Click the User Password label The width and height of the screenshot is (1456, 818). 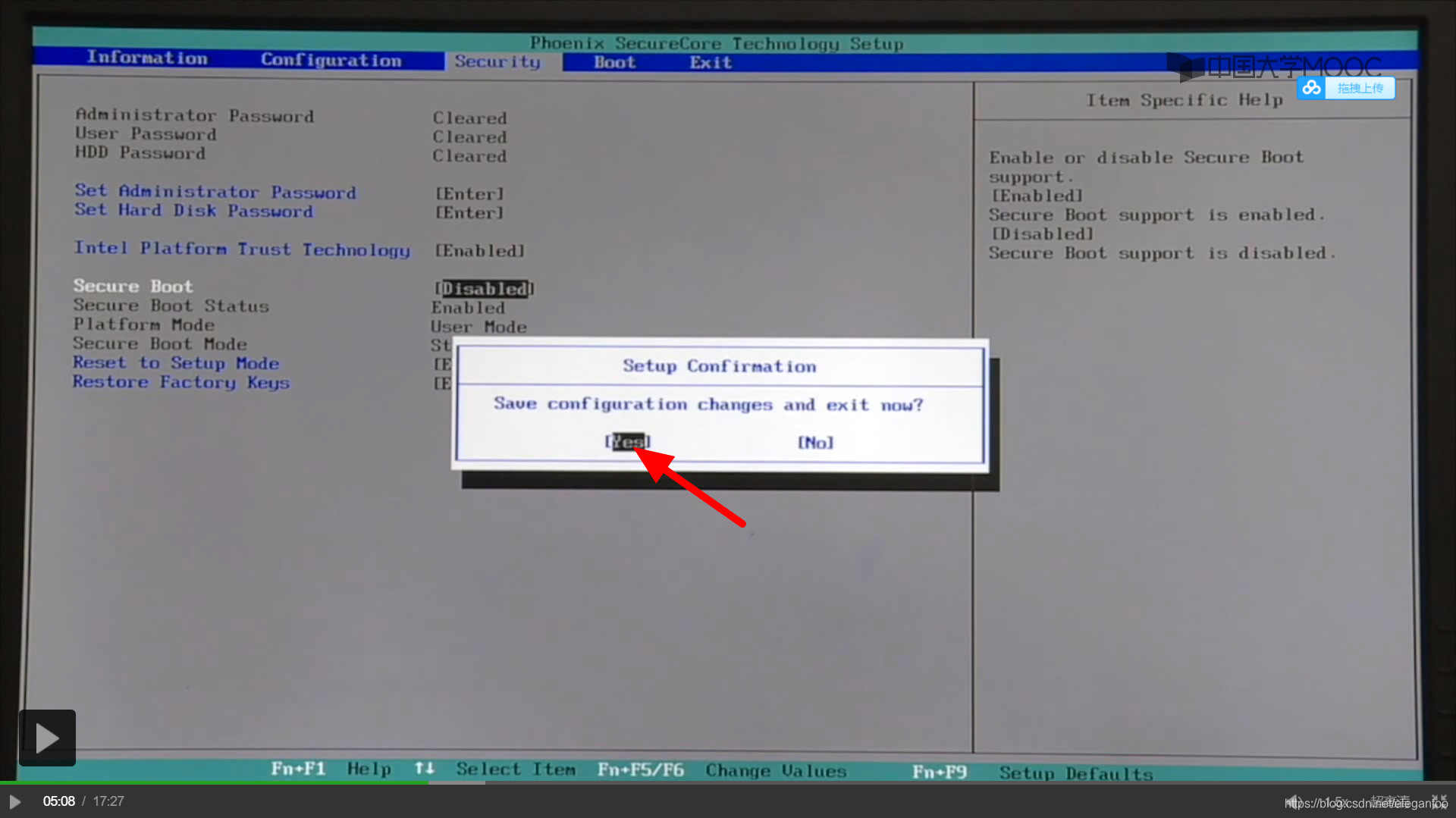pyautogui.click(x=146, y=133)
